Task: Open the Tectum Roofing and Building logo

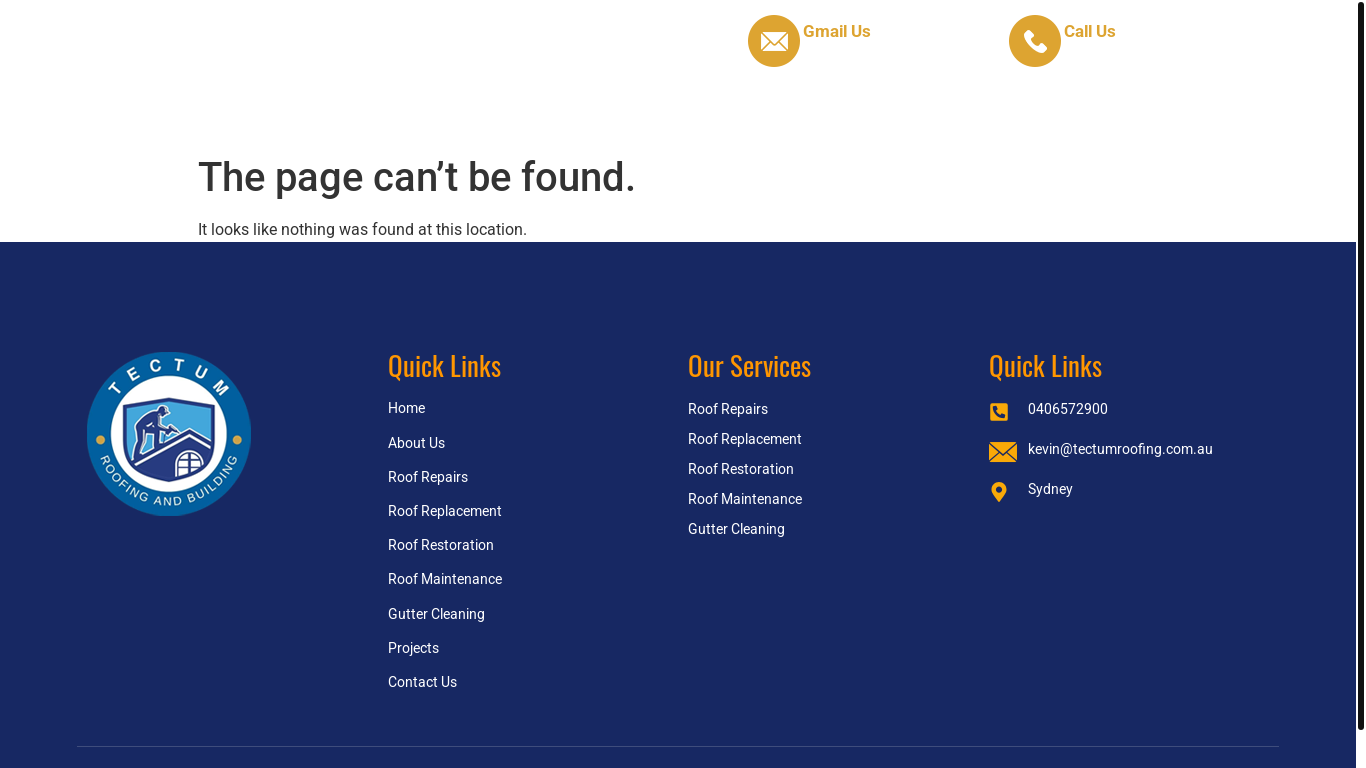Action: point(169,434)
